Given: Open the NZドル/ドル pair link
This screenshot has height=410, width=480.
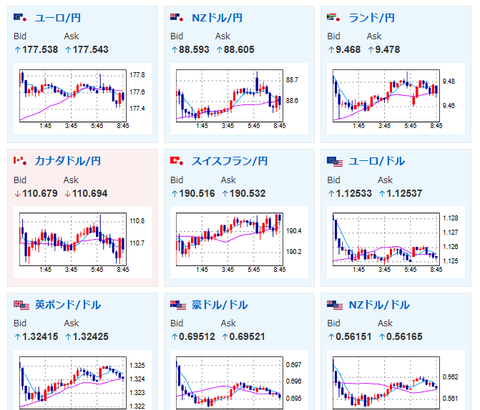Looking at the screenshot, I should coord(379,305).
